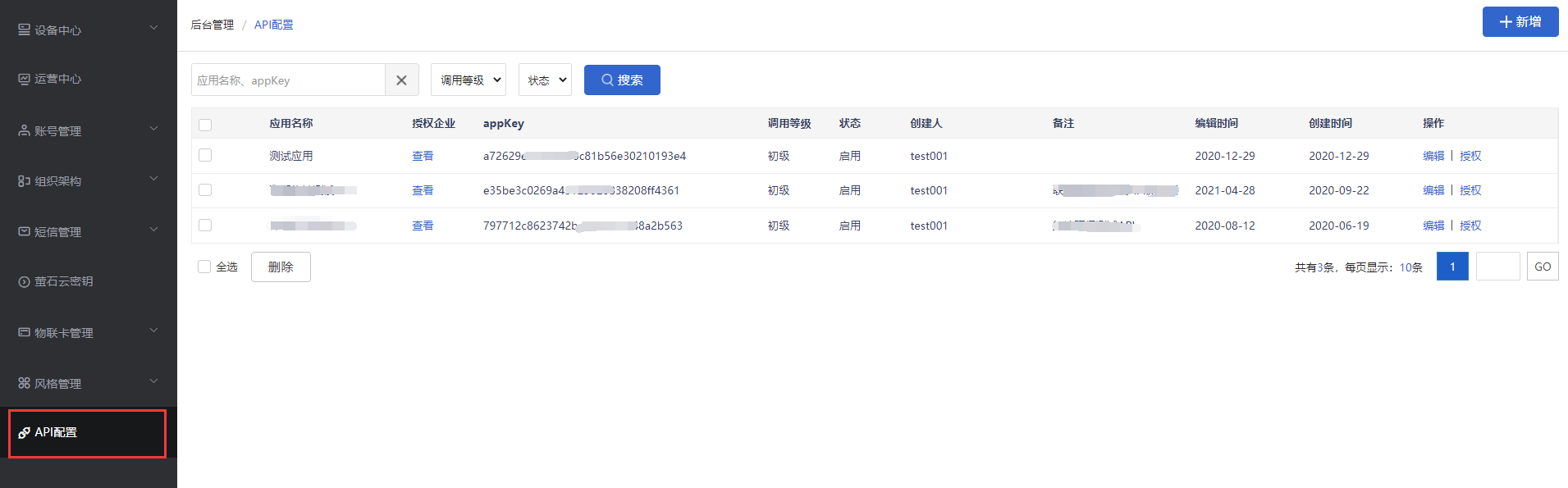The width and height of the screenshot is (1568, 488).
Task: Toggle the 全选 checkbox below table
Action: point(204,267)
